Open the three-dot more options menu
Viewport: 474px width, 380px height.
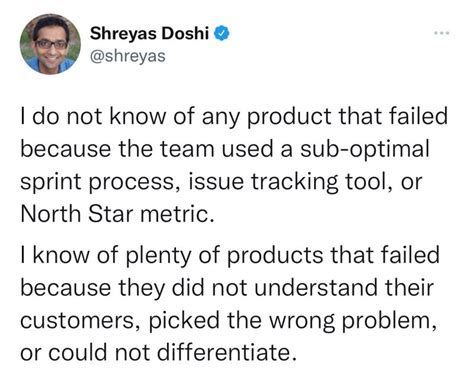point(442,33)
